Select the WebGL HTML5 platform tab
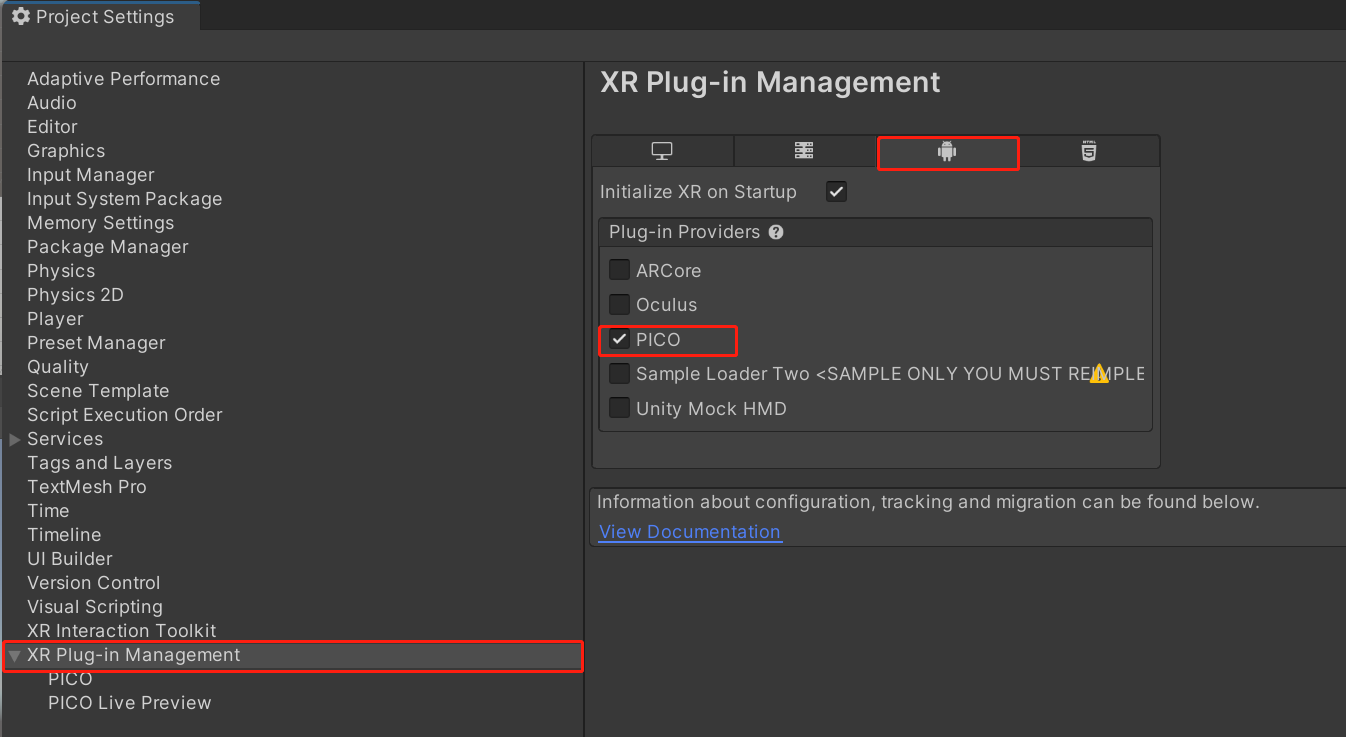Screen dimensions: 1346x737 [x=1089, y=151]
